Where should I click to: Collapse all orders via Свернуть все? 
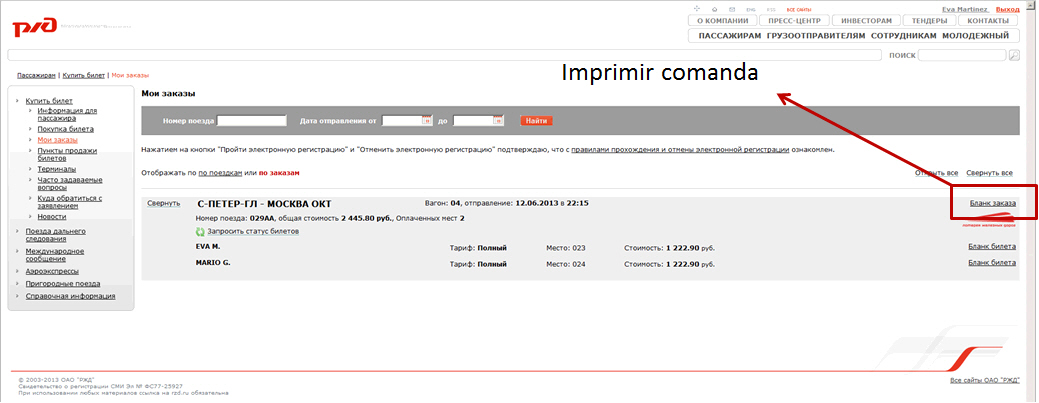[x=988, y=173]
